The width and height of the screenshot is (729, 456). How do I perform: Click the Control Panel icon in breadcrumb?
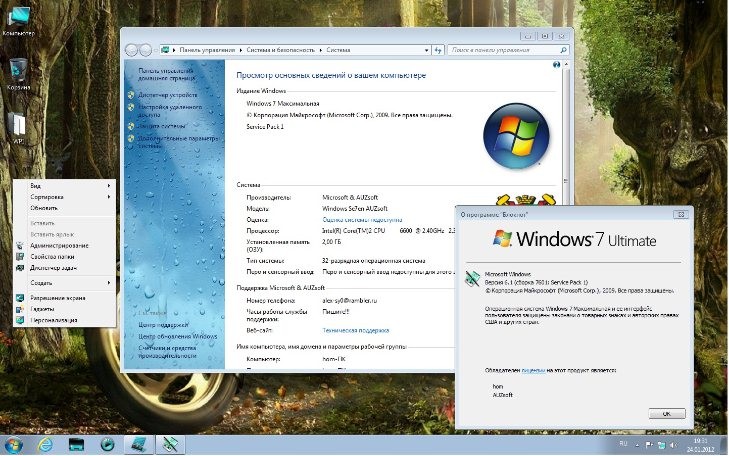(x=165, y=50)
